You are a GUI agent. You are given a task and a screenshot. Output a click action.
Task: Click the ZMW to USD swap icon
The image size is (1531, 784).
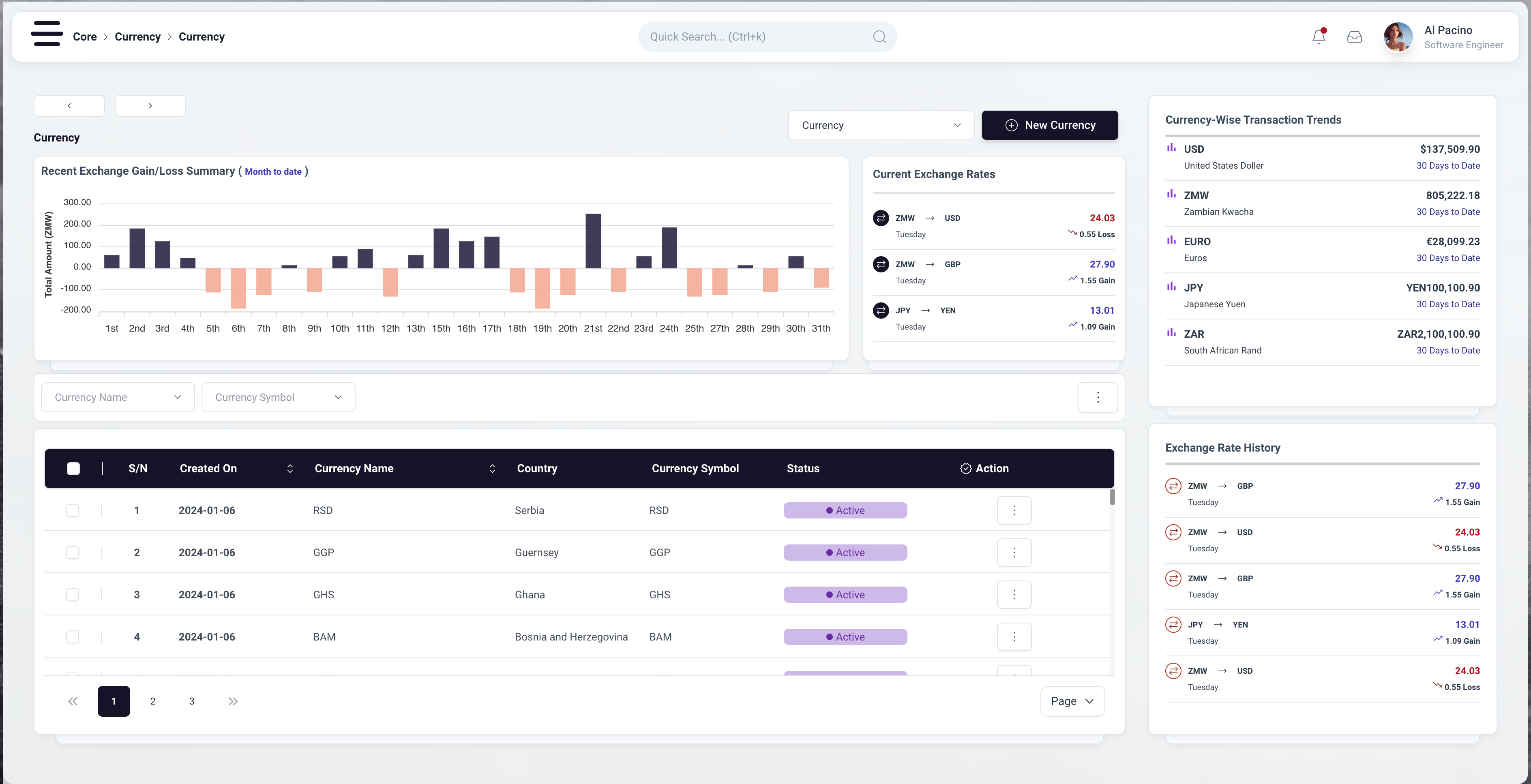click(880, 218)
